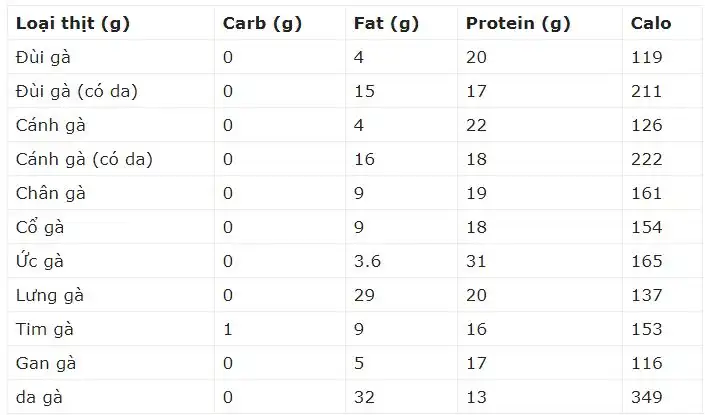Click the 'Fat (g)' column header

[x=387, y=22]
